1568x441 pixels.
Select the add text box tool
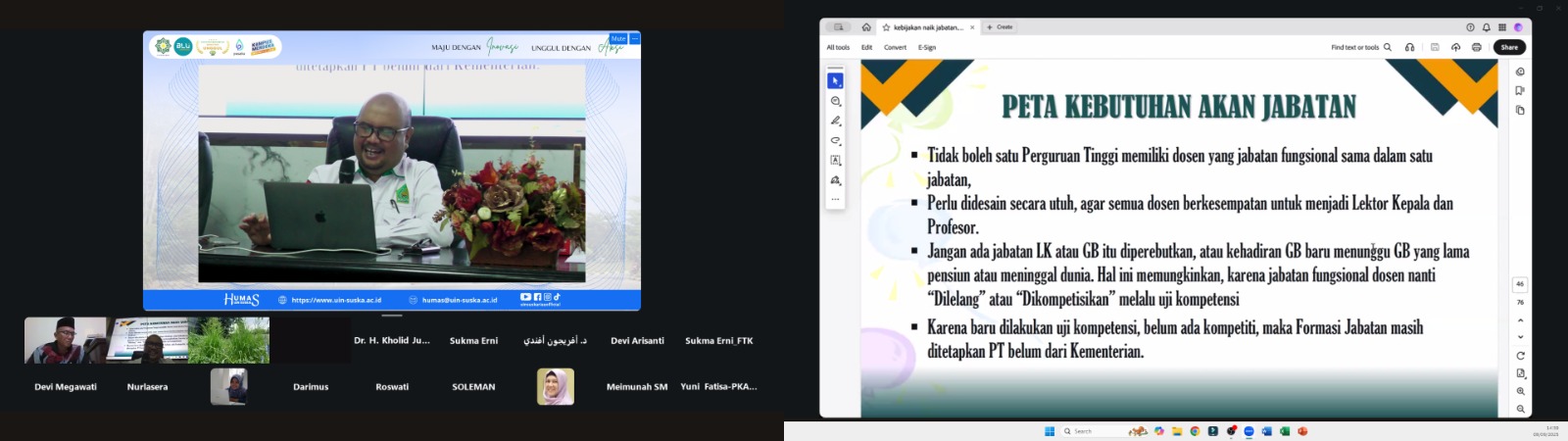[x=835, y=160]
